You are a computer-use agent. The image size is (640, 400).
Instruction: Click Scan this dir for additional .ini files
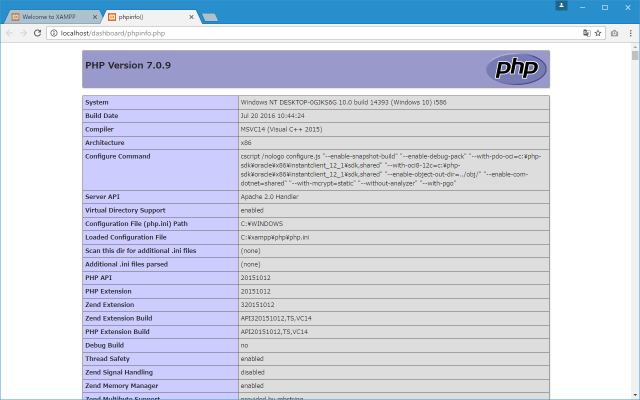click(140, 251)
